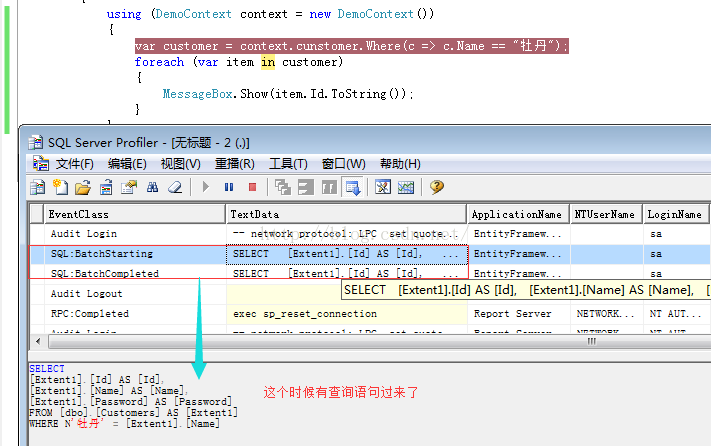This screenshot has width=711, height=446.
Task: Select the RPC:Completed event row
Action: click(x=370, y=314)
